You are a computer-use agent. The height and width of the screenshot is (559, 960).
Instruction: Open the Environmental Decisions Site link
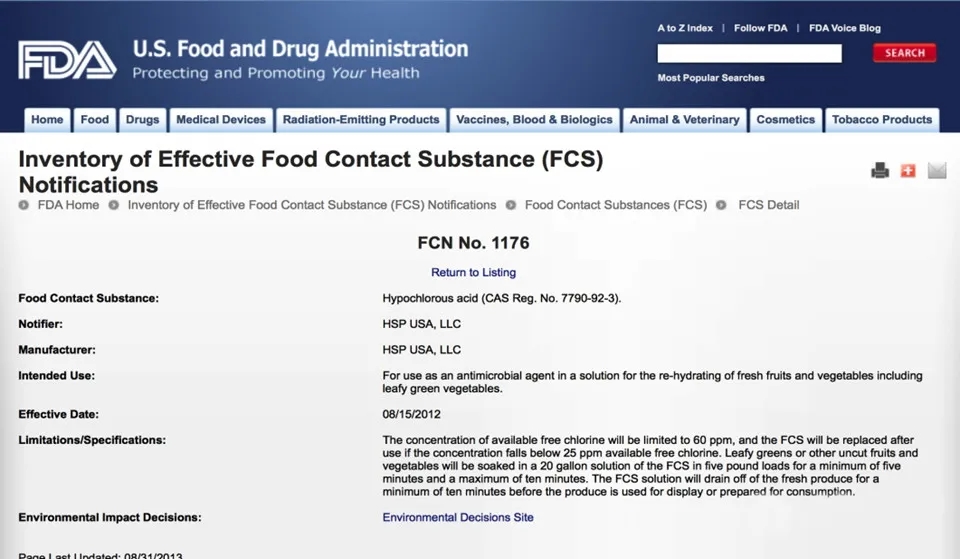tap(458, 517)
